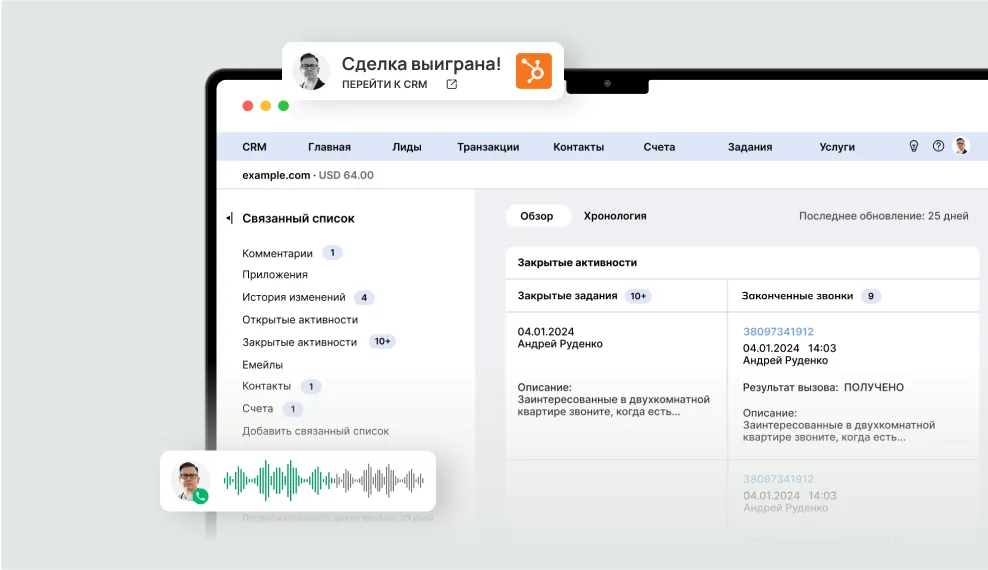
Task: Open phone number 38097341912 link
Action: (x=778, y=332)
